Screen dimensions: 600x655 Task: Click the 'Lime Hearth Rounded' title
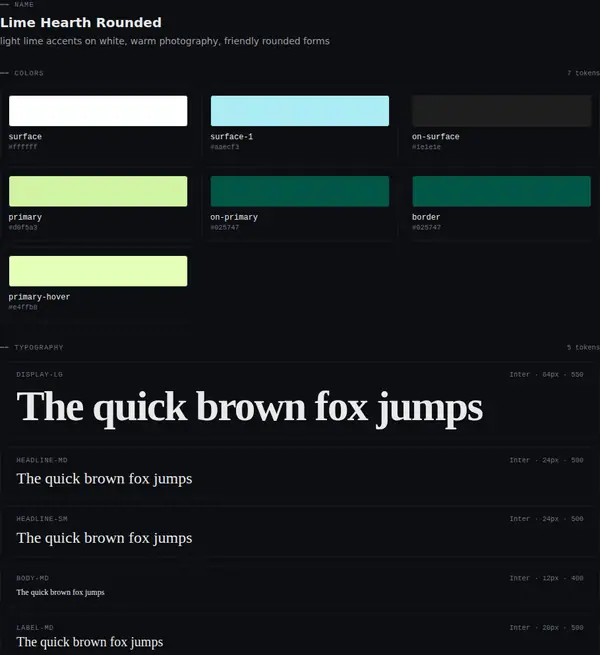pyautogui.click(x=81, y=23)
